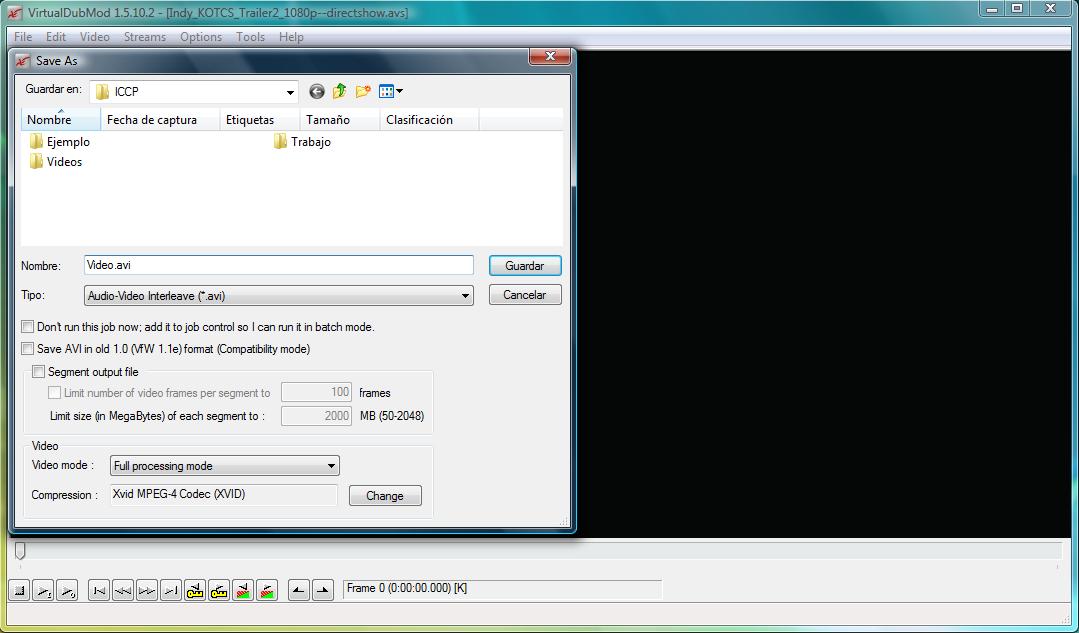Click Change compression button
This screenshot has width=1079, height=633.
(385, 495)
